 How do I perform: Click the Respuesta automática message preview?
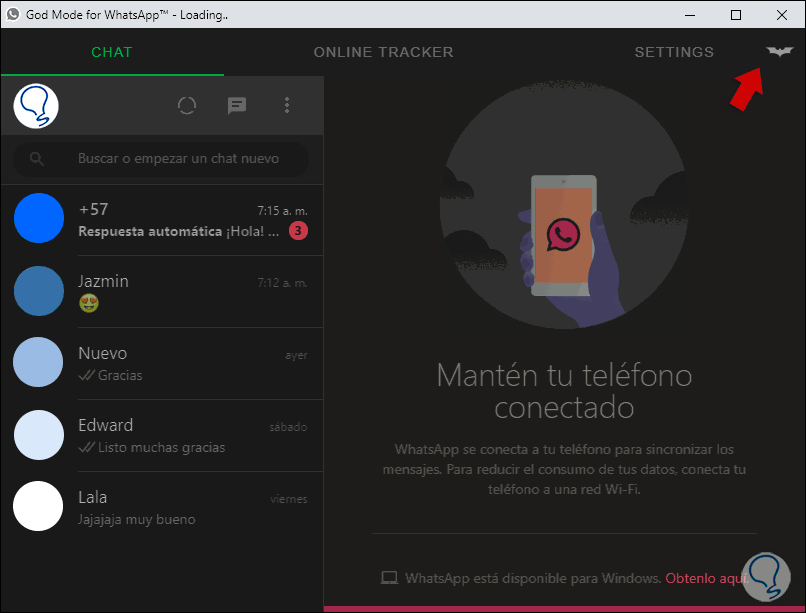coord(178,231)
